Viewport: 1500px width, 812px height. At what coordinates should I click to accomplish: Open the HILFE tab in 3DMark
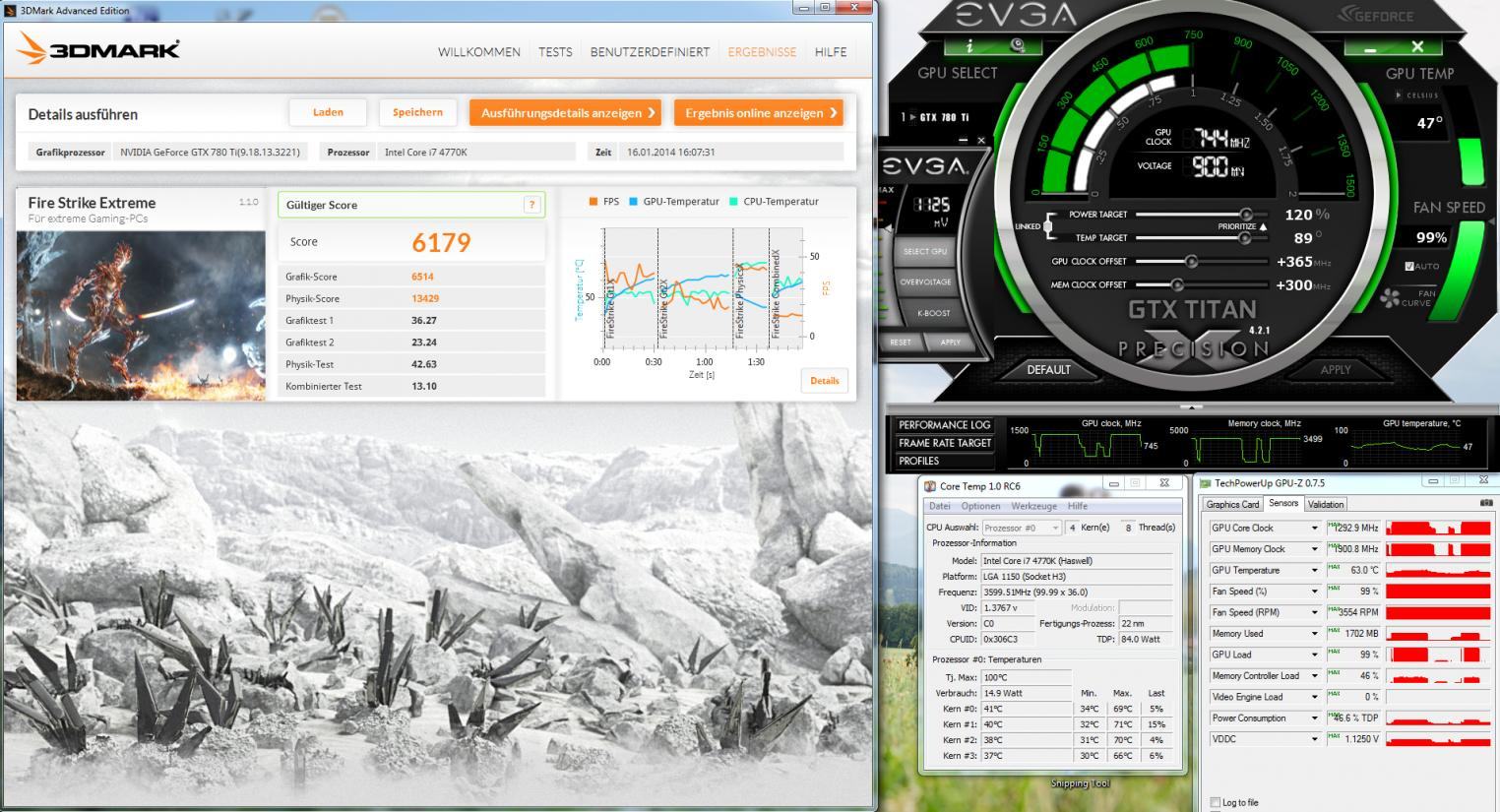pyautogui.click(x=831, y=52)
